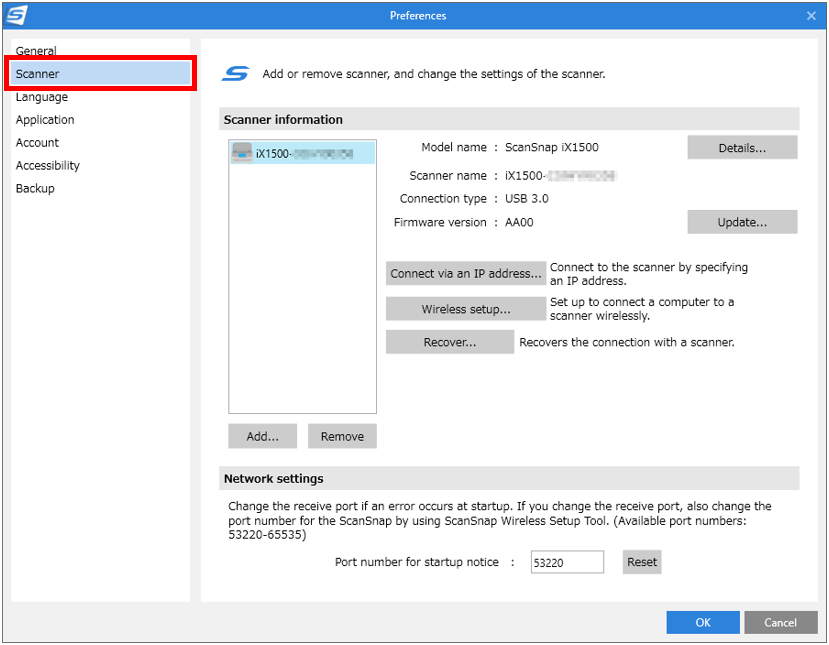The width and height of the screenshot is (829, 645).
Task: Click Connect via an IP address...
Action: tap(466, 273)
